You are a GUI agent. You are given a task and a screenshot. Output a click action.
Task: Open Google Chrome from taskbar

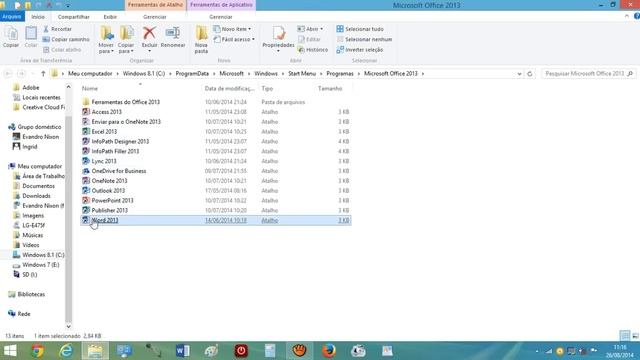pyautogui.click(x=38, y=351)
